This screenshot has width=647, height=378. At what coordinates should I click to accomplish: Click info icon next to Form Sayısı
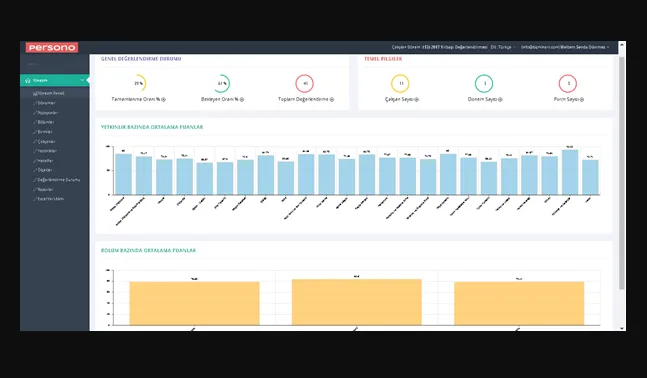(582, 99)
